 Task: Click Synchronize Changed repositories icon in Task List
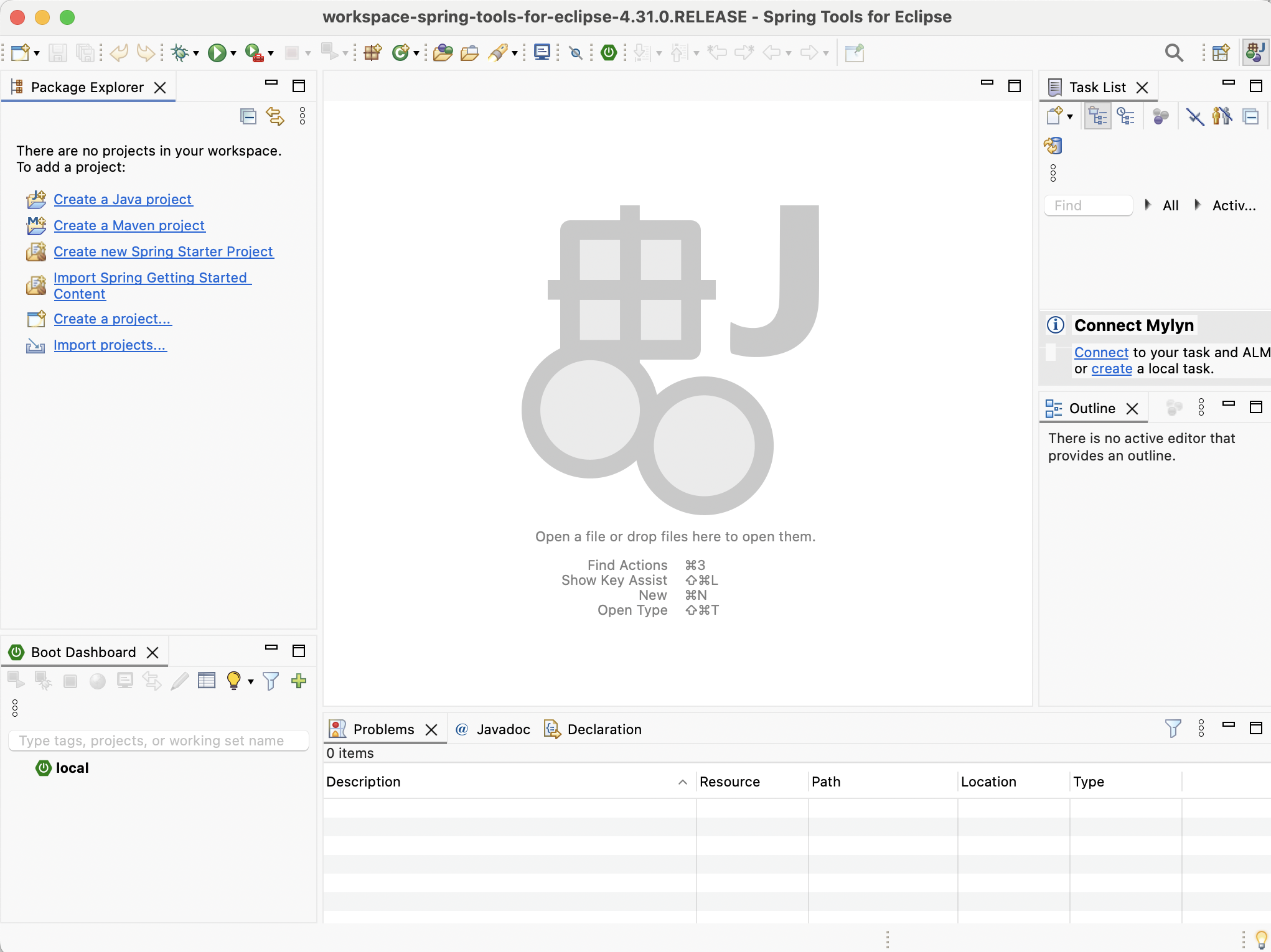tap(1053, 146)
